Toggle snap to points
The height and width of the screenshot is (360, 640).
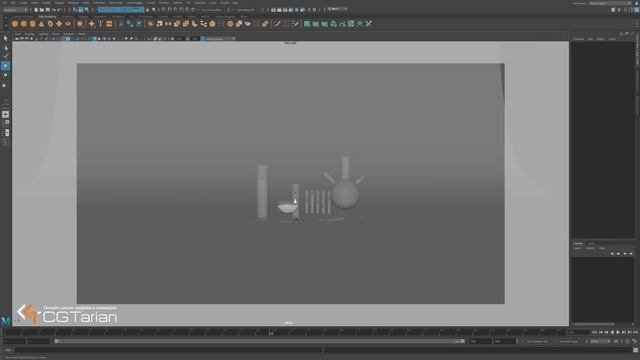coord(176,10)
